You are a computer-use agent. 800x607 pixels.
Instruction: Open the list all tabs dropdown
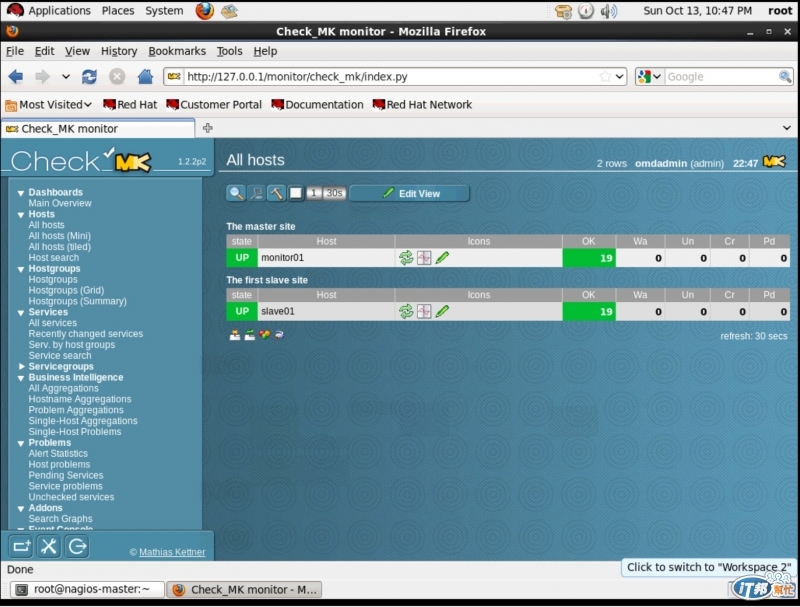coord(786,128)
